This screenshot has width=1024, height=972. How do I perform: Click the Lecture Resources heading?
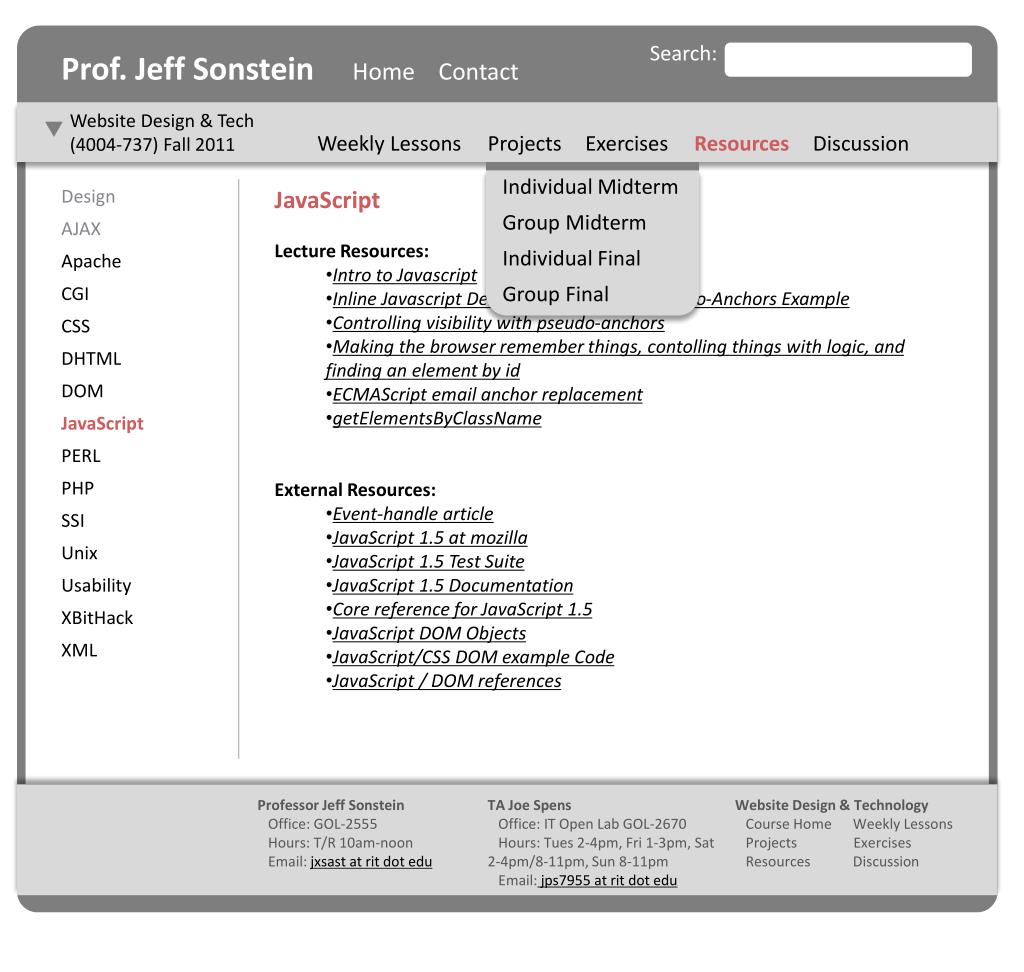[351, 251]
